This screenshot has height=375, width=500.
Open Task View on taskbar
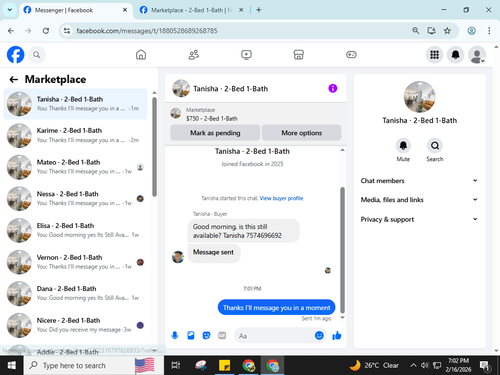tap(175, 365)
